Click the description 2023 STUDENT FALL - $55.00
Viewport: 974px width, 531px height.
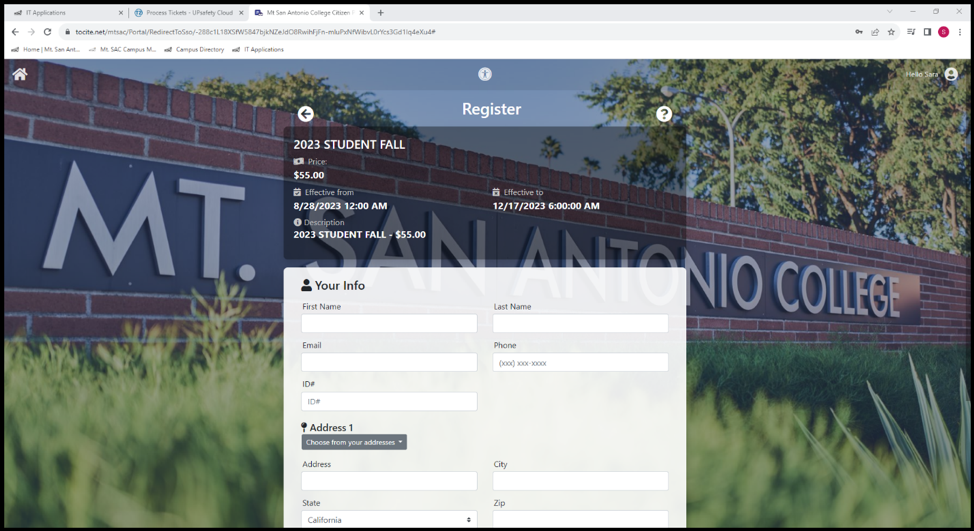[360, 234]
